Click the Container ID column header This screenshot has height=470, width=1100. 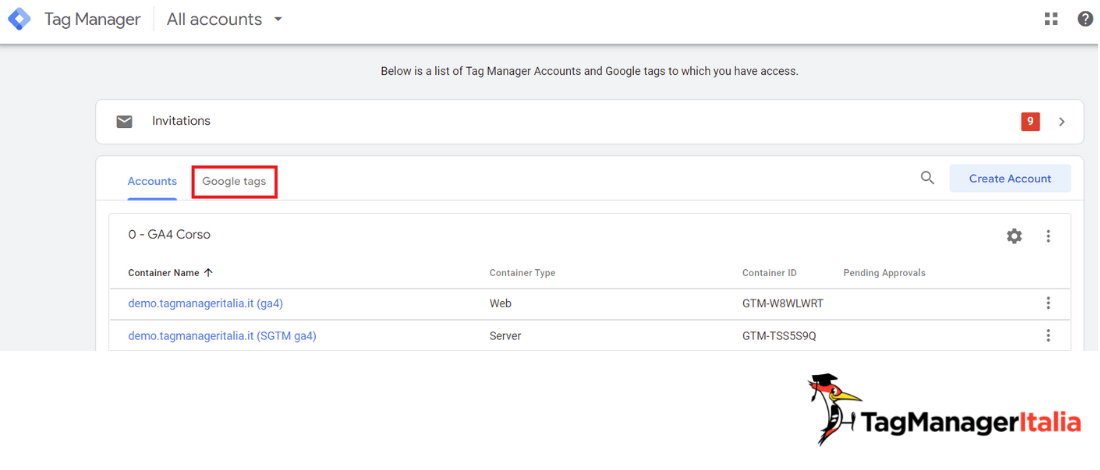770,273
